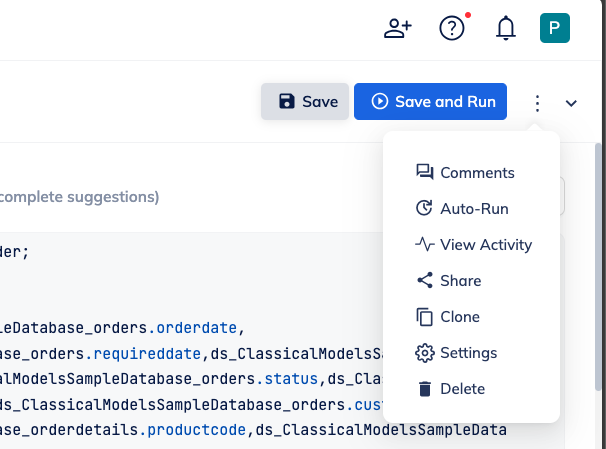Toggle the three-dot more options menu
606x449 pixels.
[x=537, y=103]
